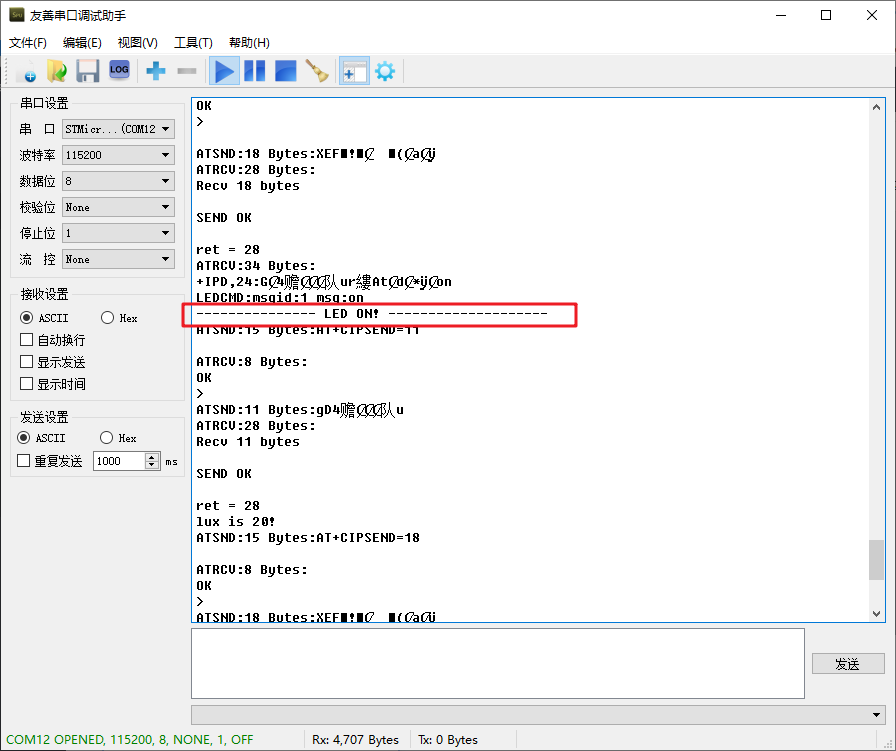Decrease repeat interval with down stepper

152,465
